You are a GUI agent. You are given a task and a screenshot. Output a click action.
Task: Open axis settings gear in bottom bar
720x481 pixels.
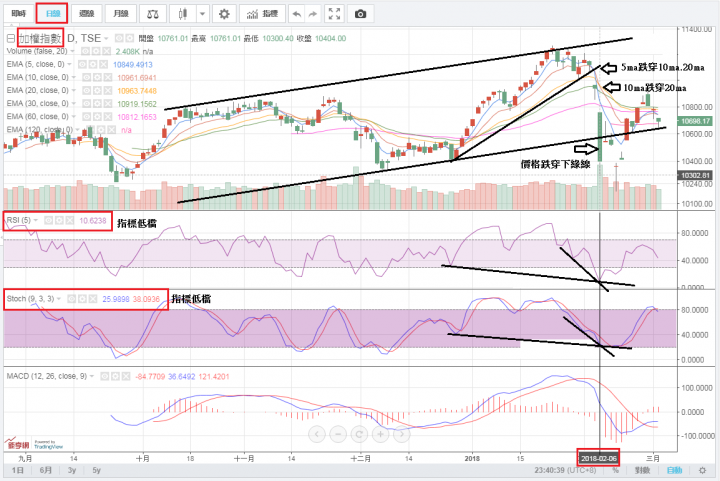(x=702, y=470)
